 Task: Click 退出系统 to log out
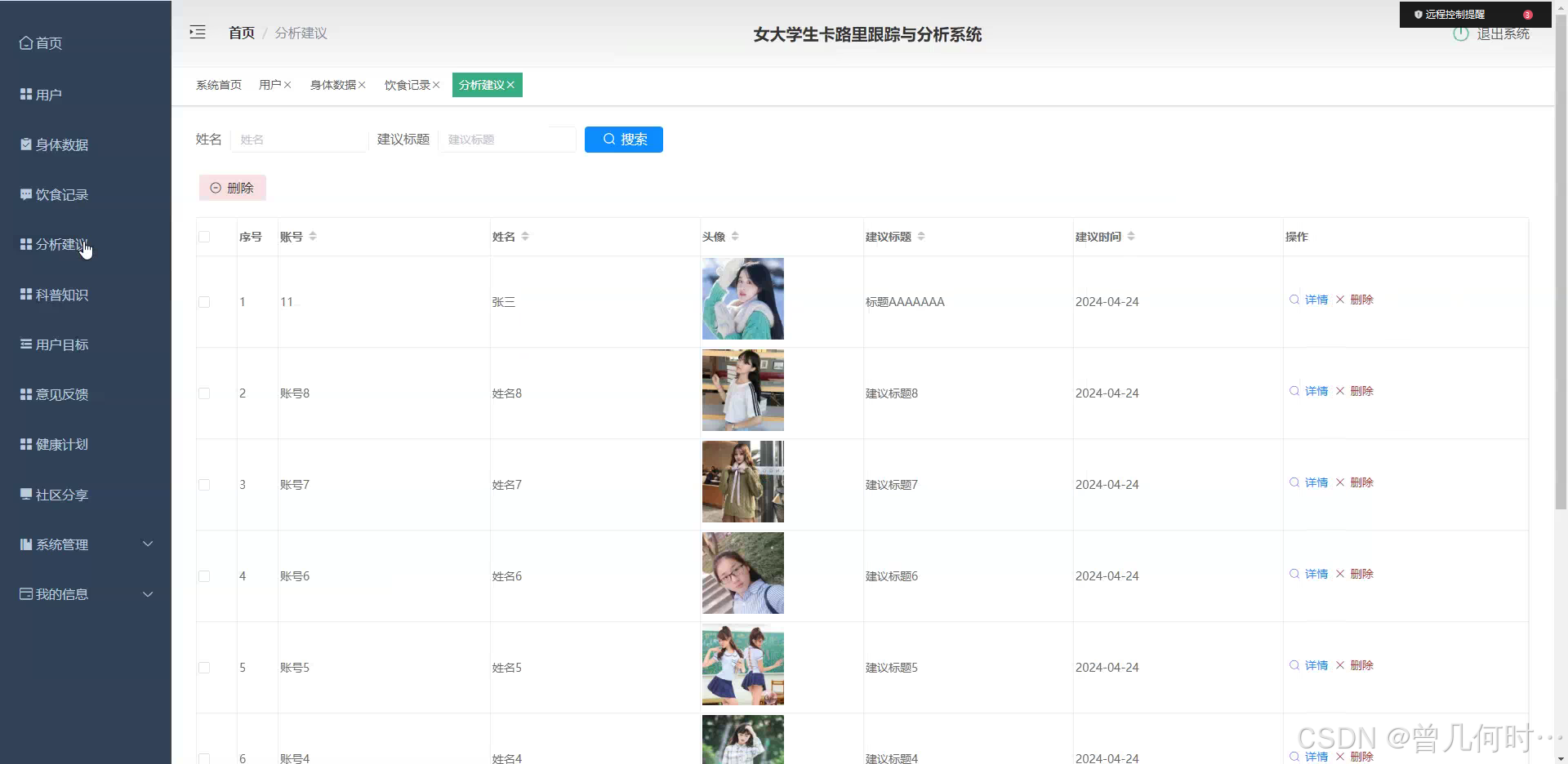pyautogui.click(x=1503, y=34)
